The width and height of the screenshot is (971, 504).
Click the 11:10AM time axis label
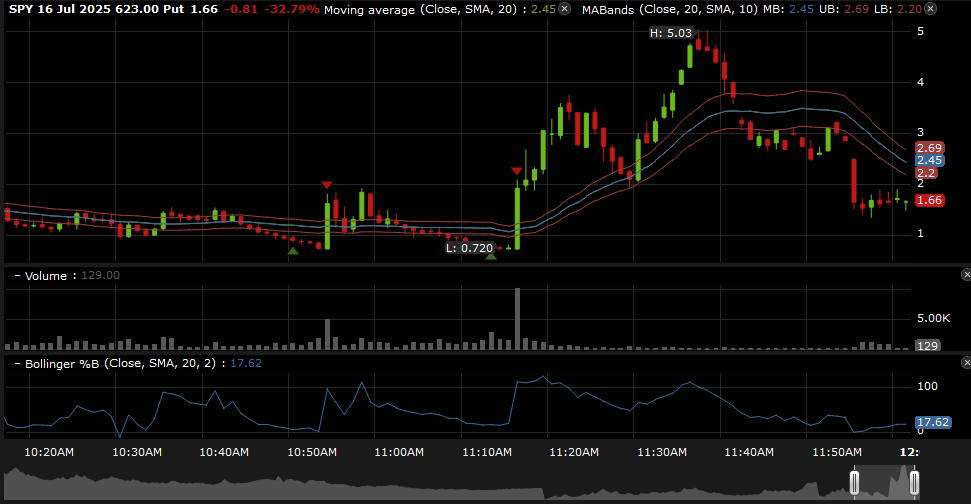point(487,453)
